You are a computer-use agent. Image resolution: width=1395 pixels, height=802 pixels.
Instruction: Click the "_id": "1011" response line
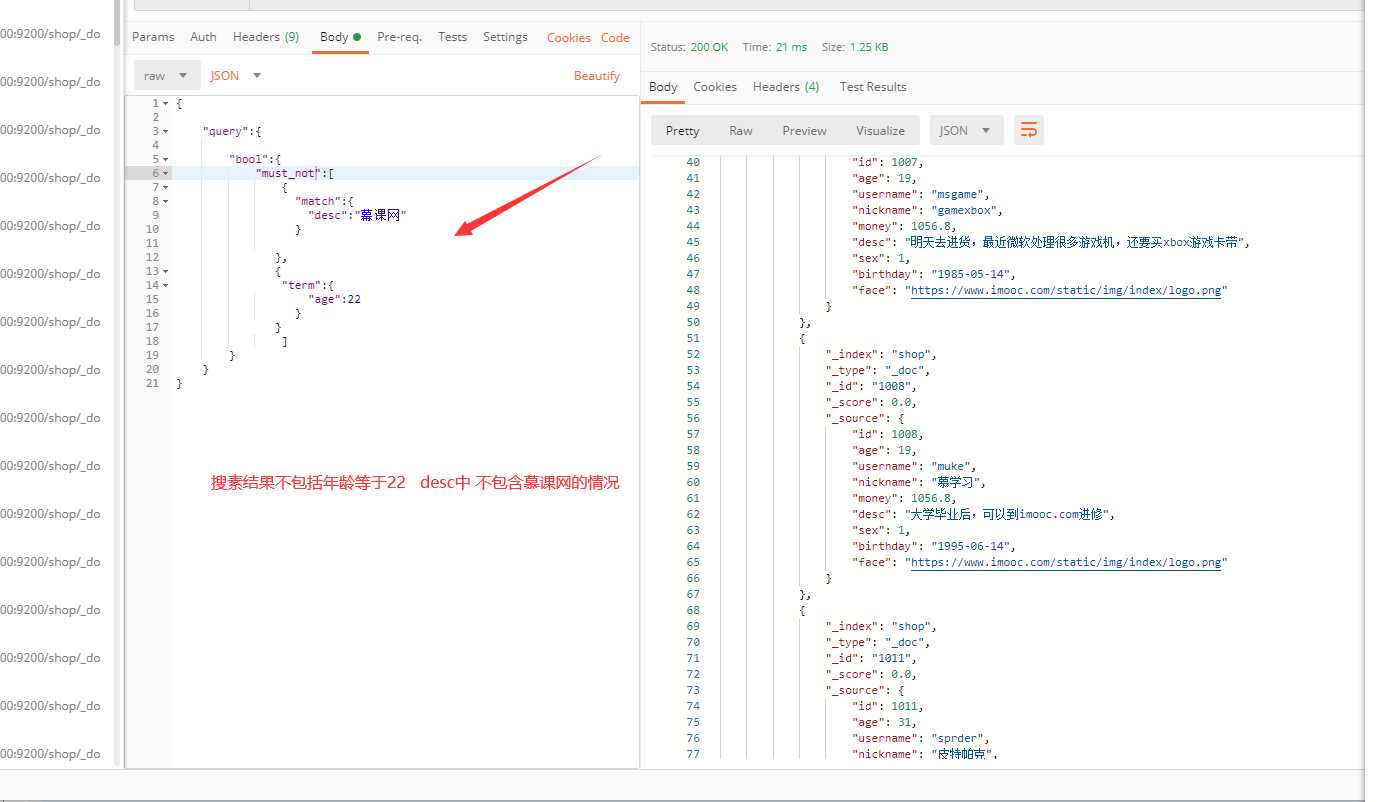point(871,658)
